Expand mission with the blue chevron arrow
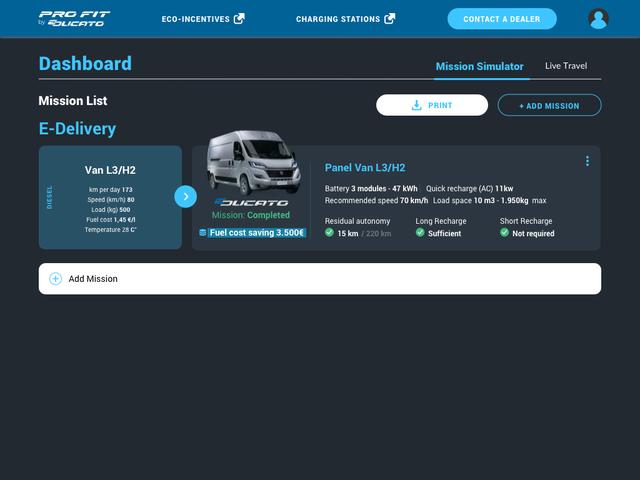640x480 pixels. [x=186, y=197]
